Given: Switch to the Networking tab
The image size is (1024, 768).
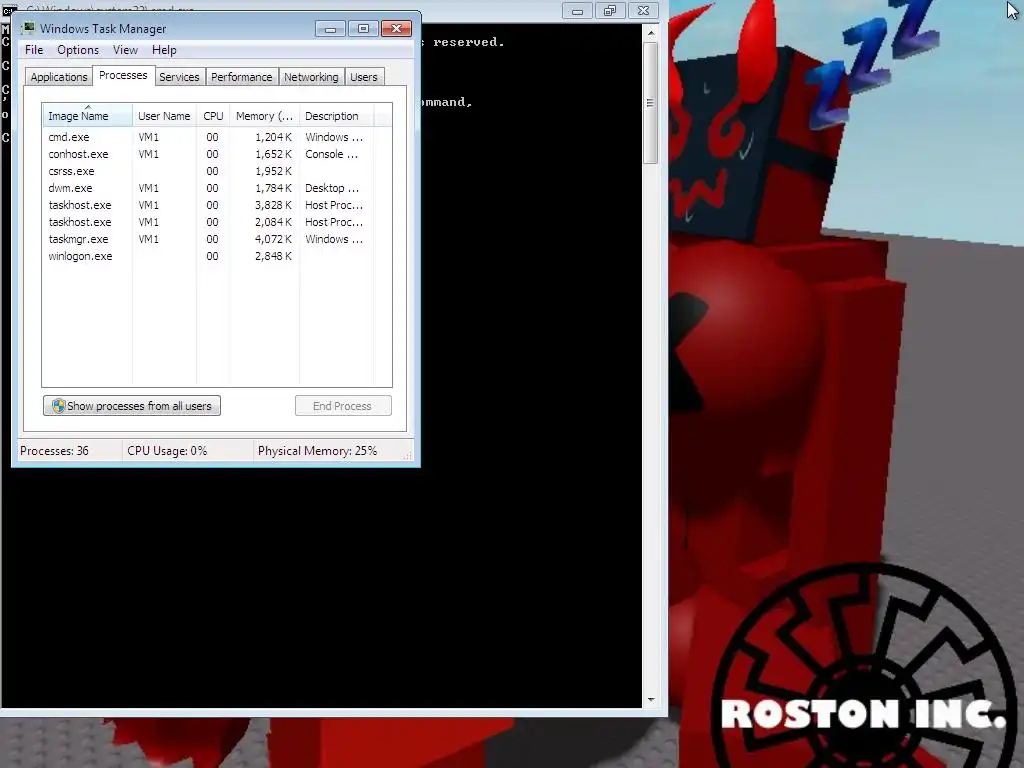Looking at the screenshot, I should click(x=311, y=77).
